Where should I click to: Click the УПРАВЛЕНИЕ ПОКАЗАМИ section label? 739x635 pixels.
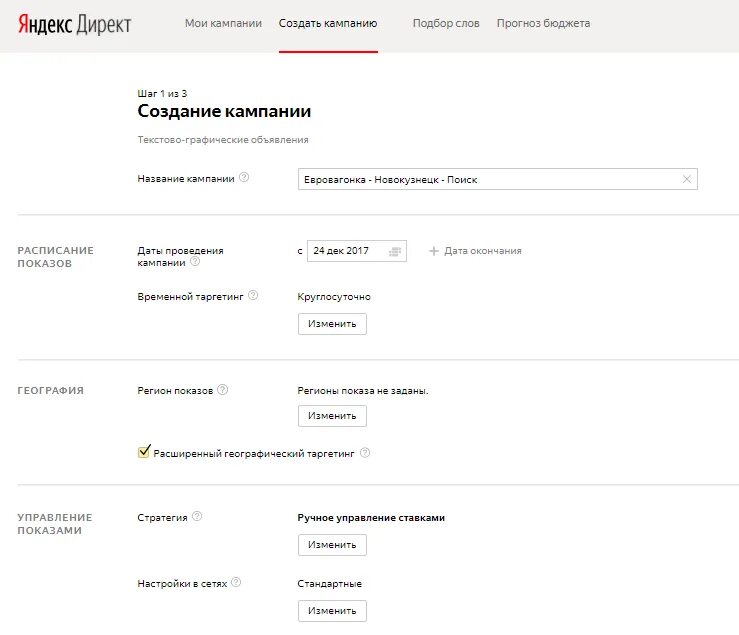(55, 524)
